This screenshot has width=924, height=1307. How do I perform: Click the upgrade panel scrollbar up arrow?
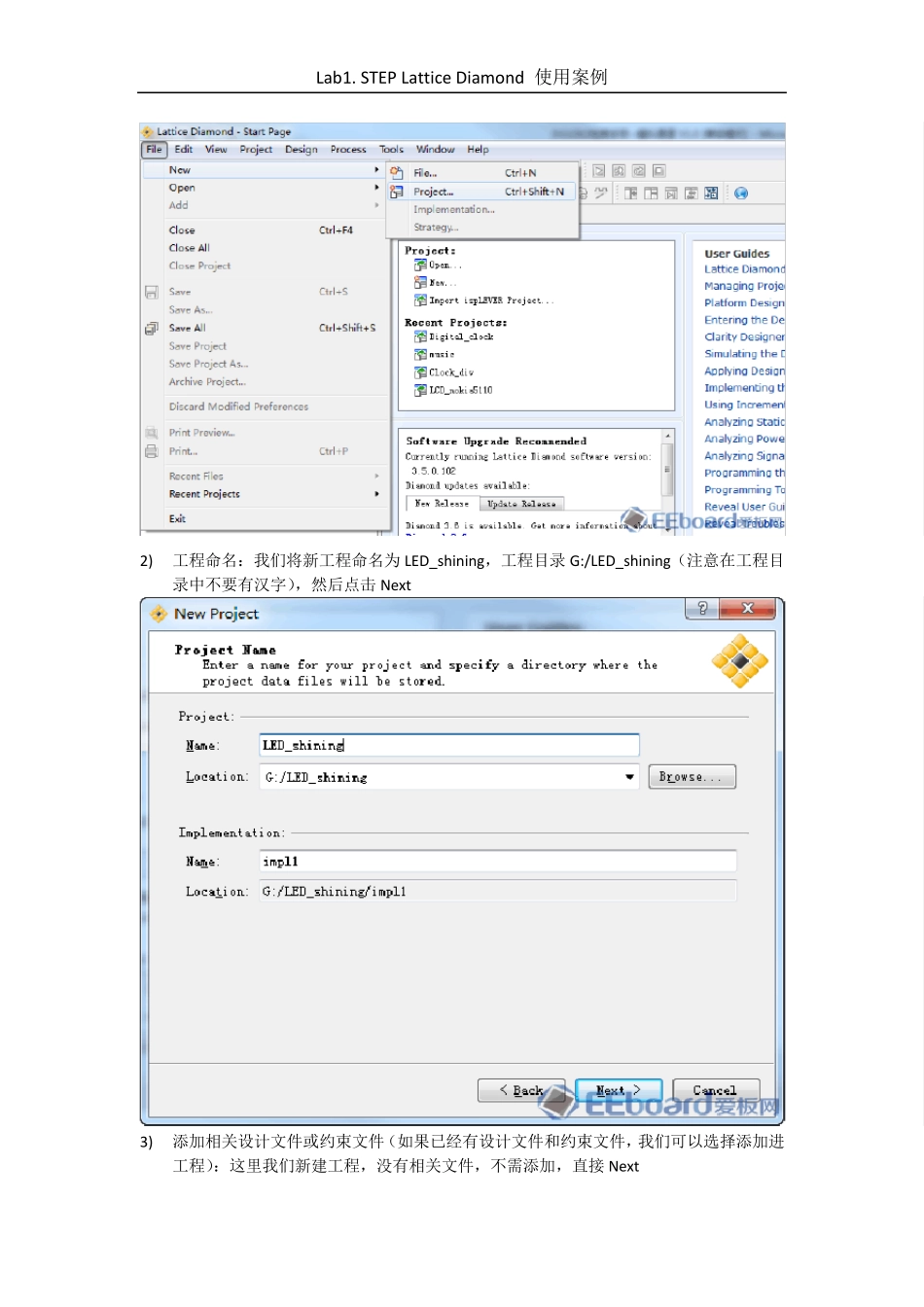[x=667, y=437]
